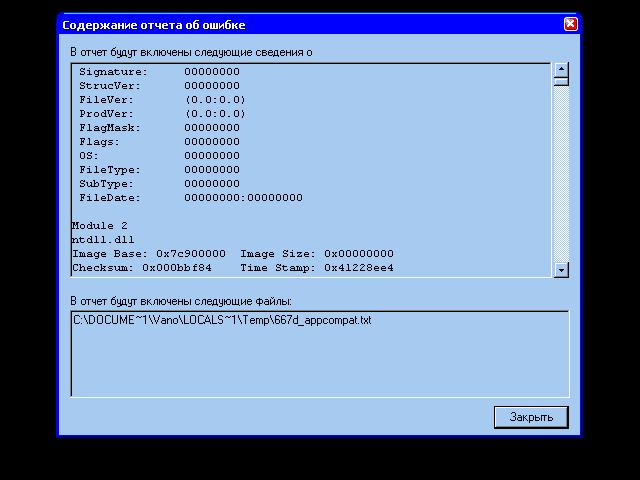The width and height of the screenshot is (640, 480).
Task: Select the StrucVer line in the report
Action: (x=159, y=86)
